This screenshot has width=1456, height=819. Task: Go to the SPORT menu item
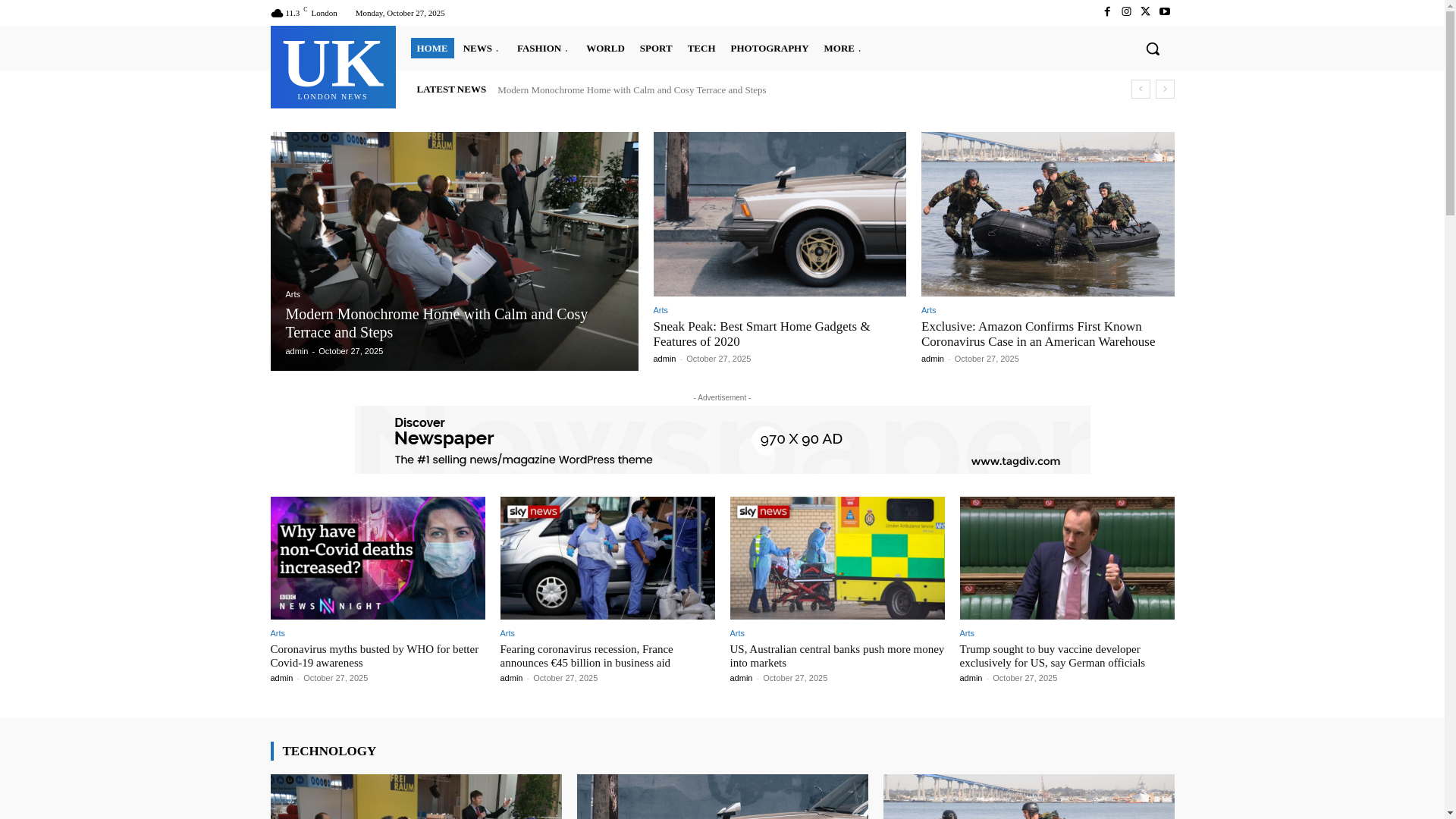point(655,49)
